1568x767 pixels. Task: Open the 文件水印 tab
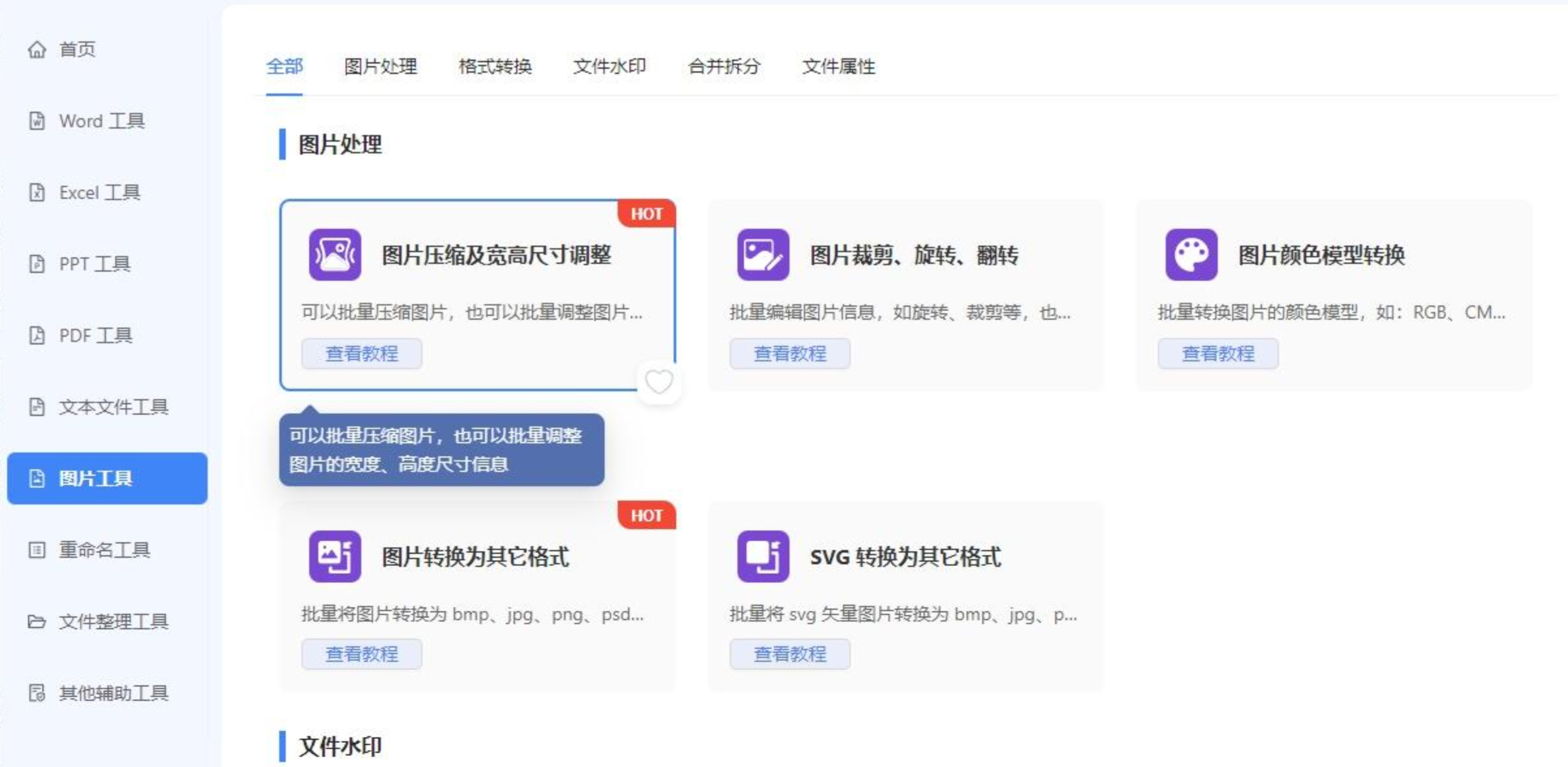pos(609,66)
